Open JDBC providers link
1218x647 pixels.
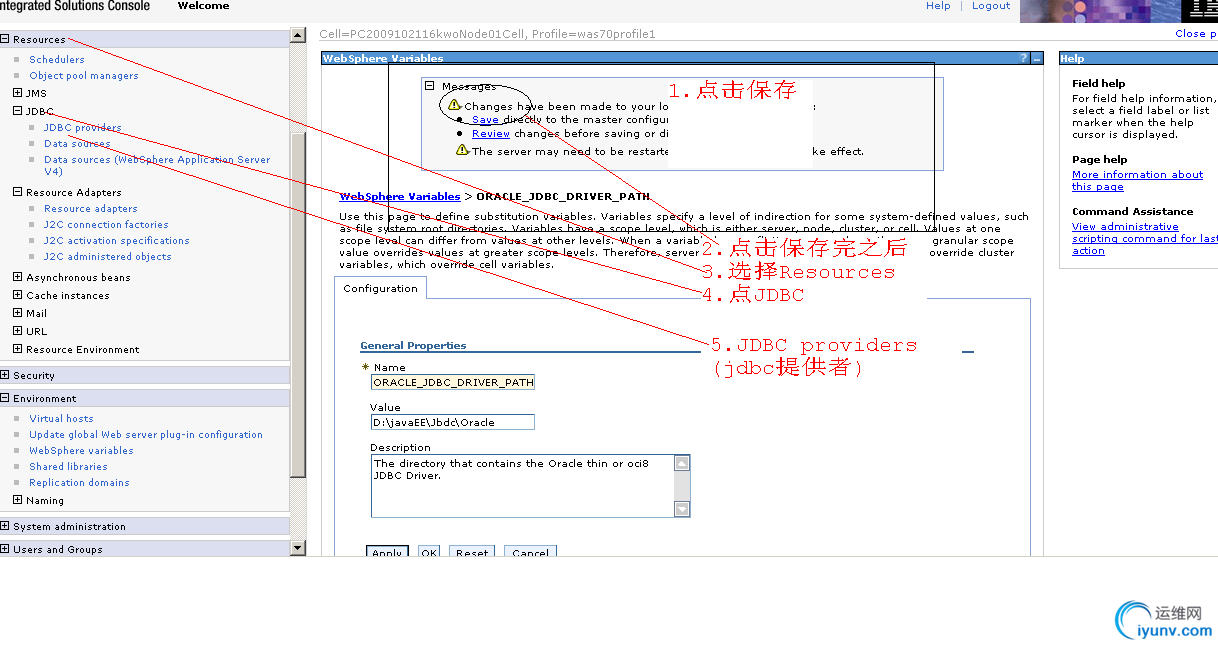[x=83, y=128]
